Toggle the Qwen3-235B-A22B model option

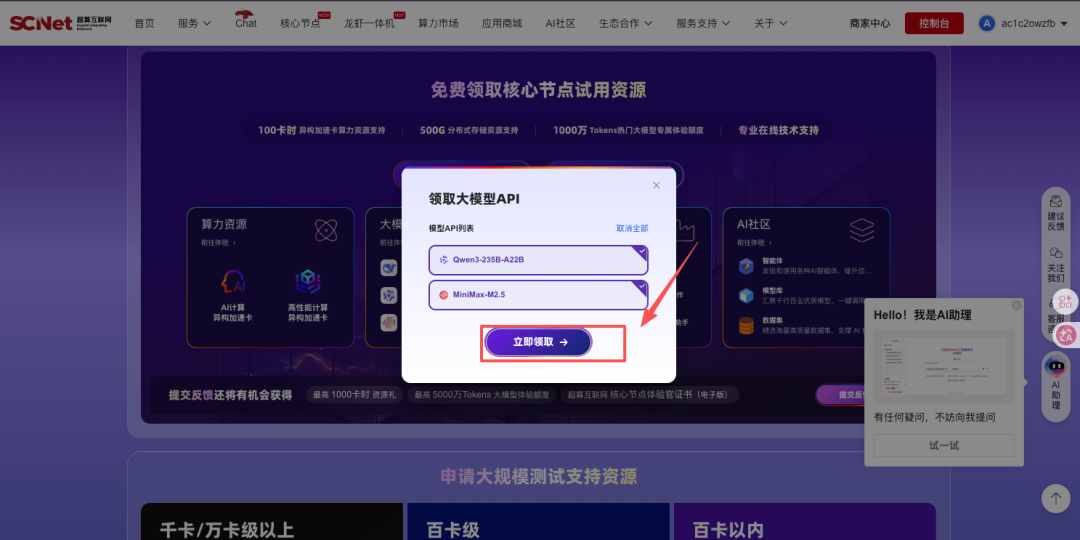point(538,260)
